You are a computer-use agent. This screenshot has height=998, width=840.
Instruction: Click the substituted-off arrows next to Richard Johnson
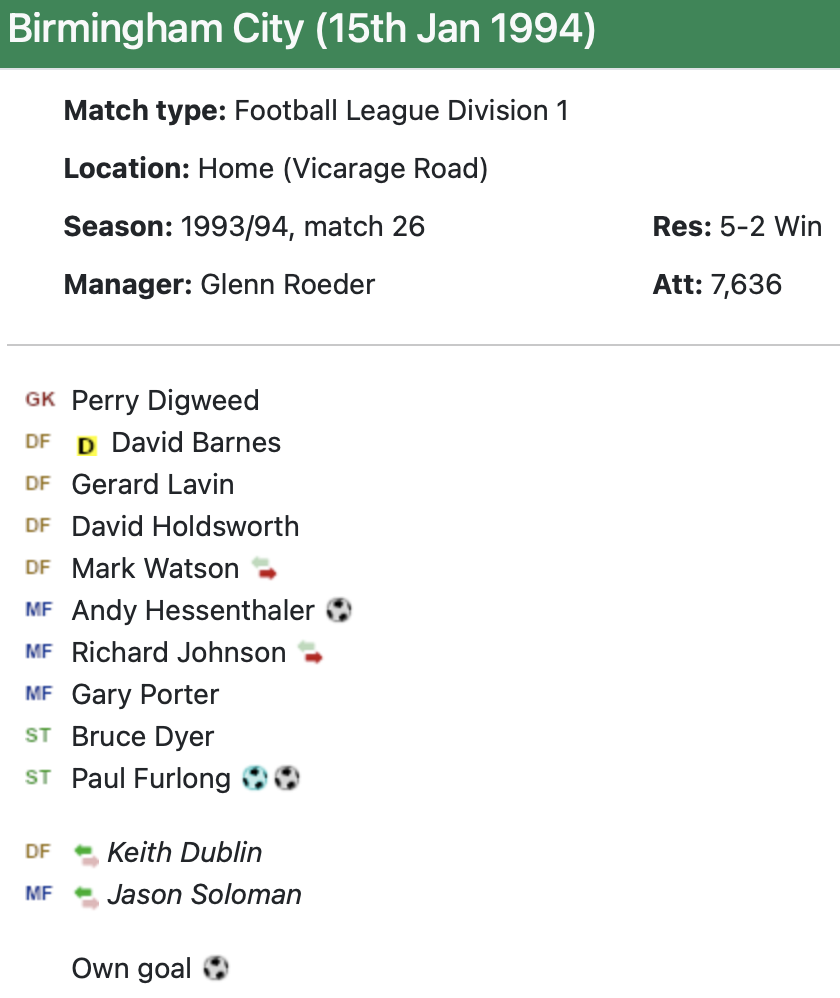[x=311, y=654]
